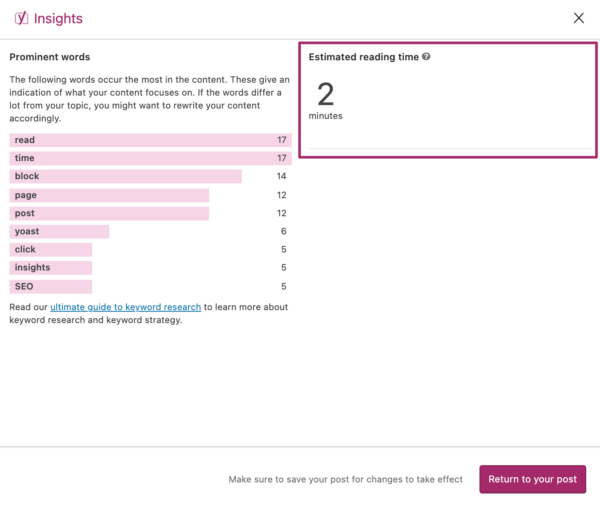Click the Prominent words heading
600x510 pixels.
tap(50, 57)
